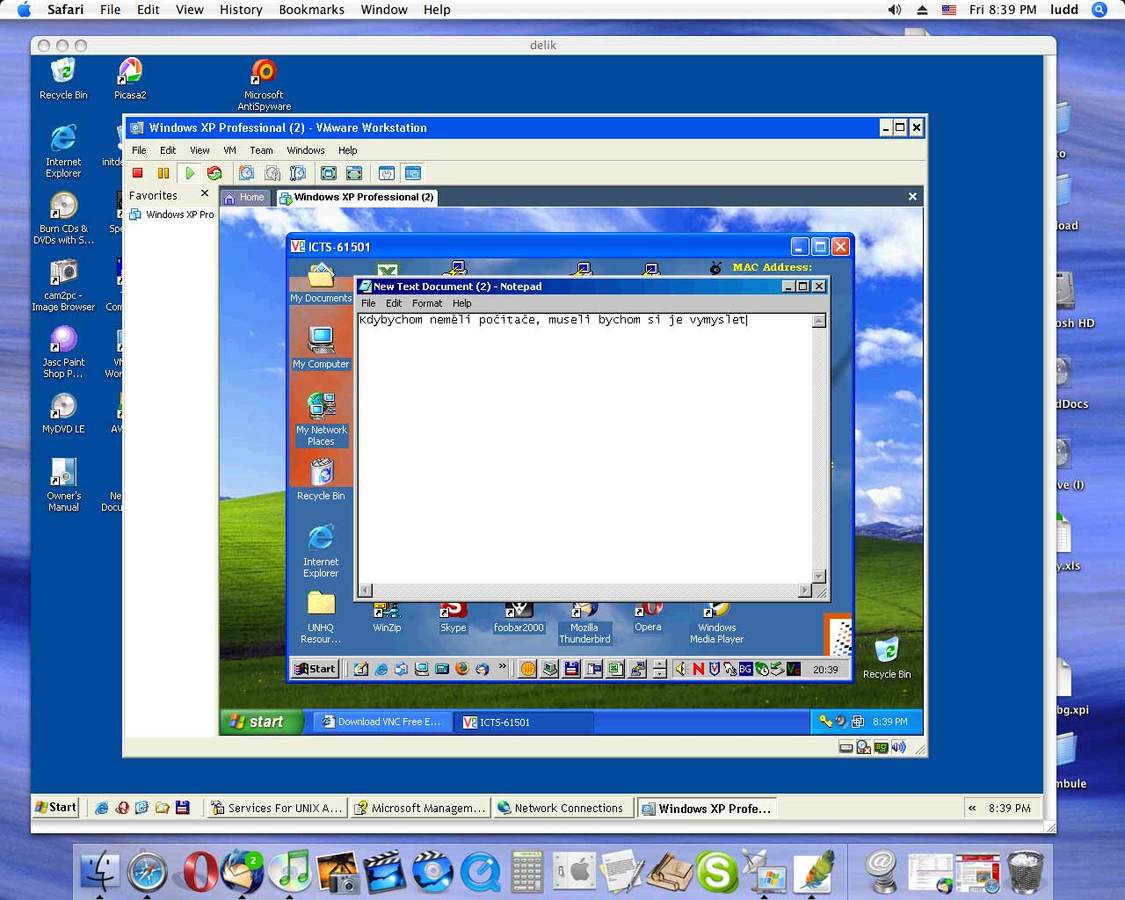Click the Summary view icon in VMware toolbar
This screenshot has height=900, width=1125.
(387, 173)
